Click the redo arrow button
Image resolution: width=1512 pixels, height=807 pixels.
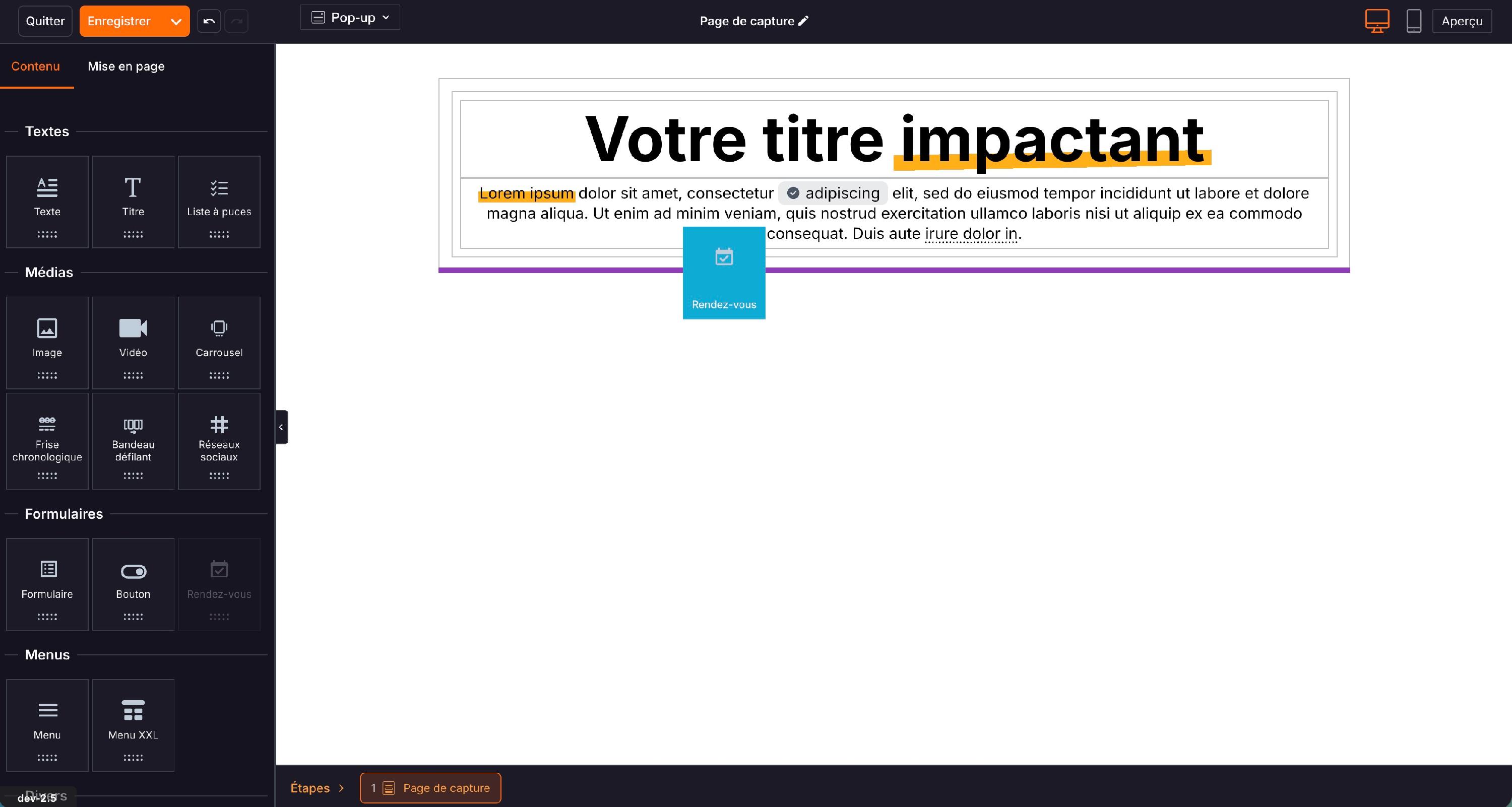[x=236, y=21]
